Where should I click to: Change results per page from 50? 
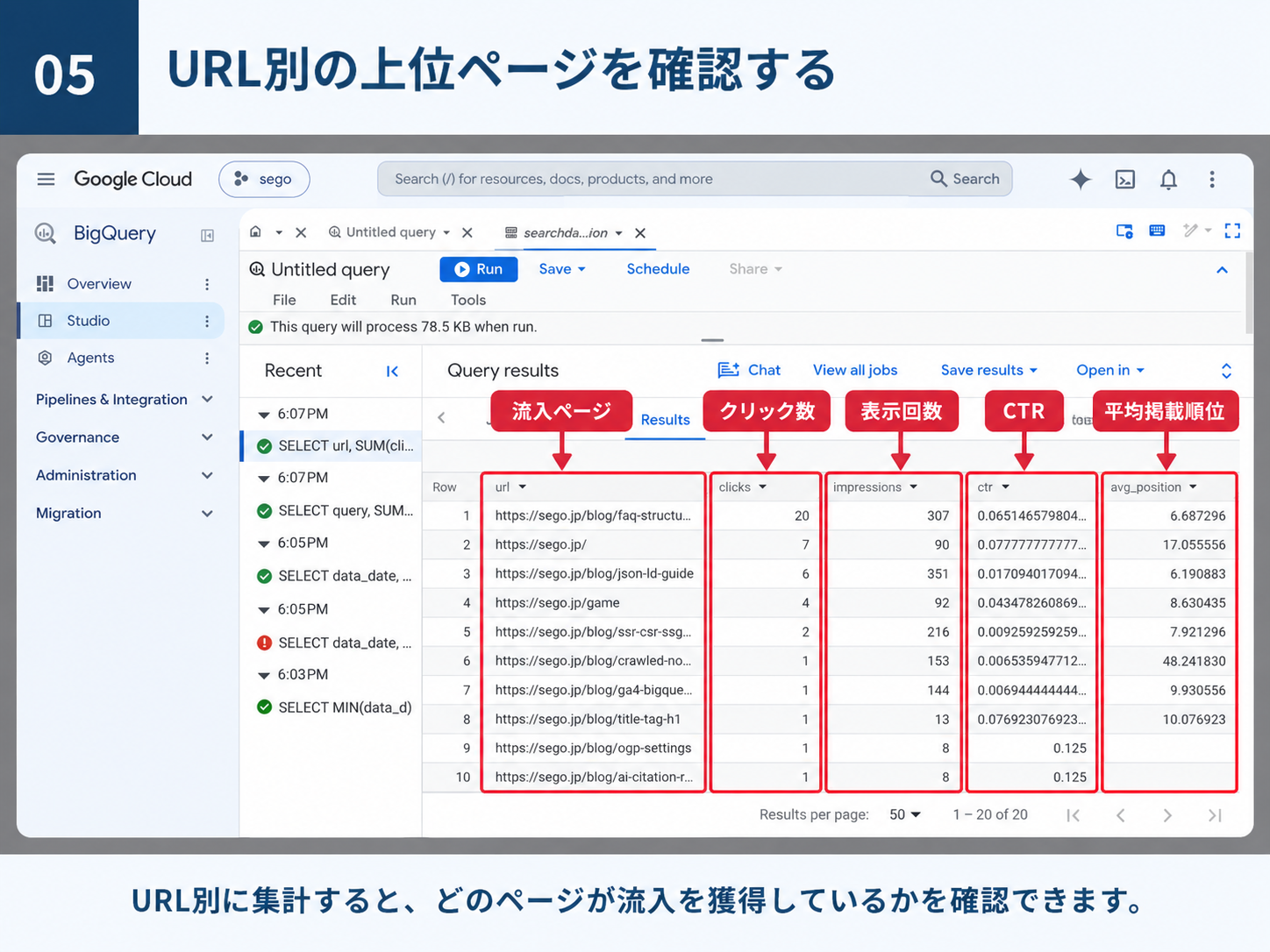tap(905, 815)
